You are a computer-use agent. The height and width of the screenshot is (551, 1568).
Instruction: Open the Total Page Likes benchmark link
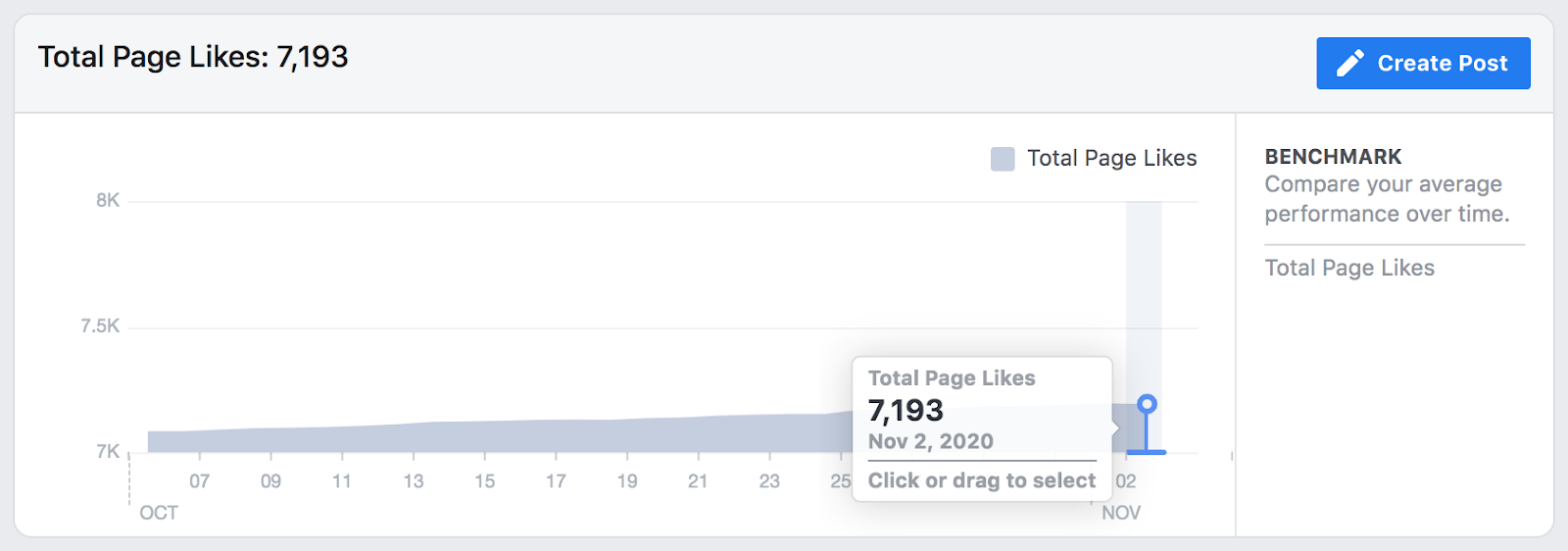coord(1349,268)
